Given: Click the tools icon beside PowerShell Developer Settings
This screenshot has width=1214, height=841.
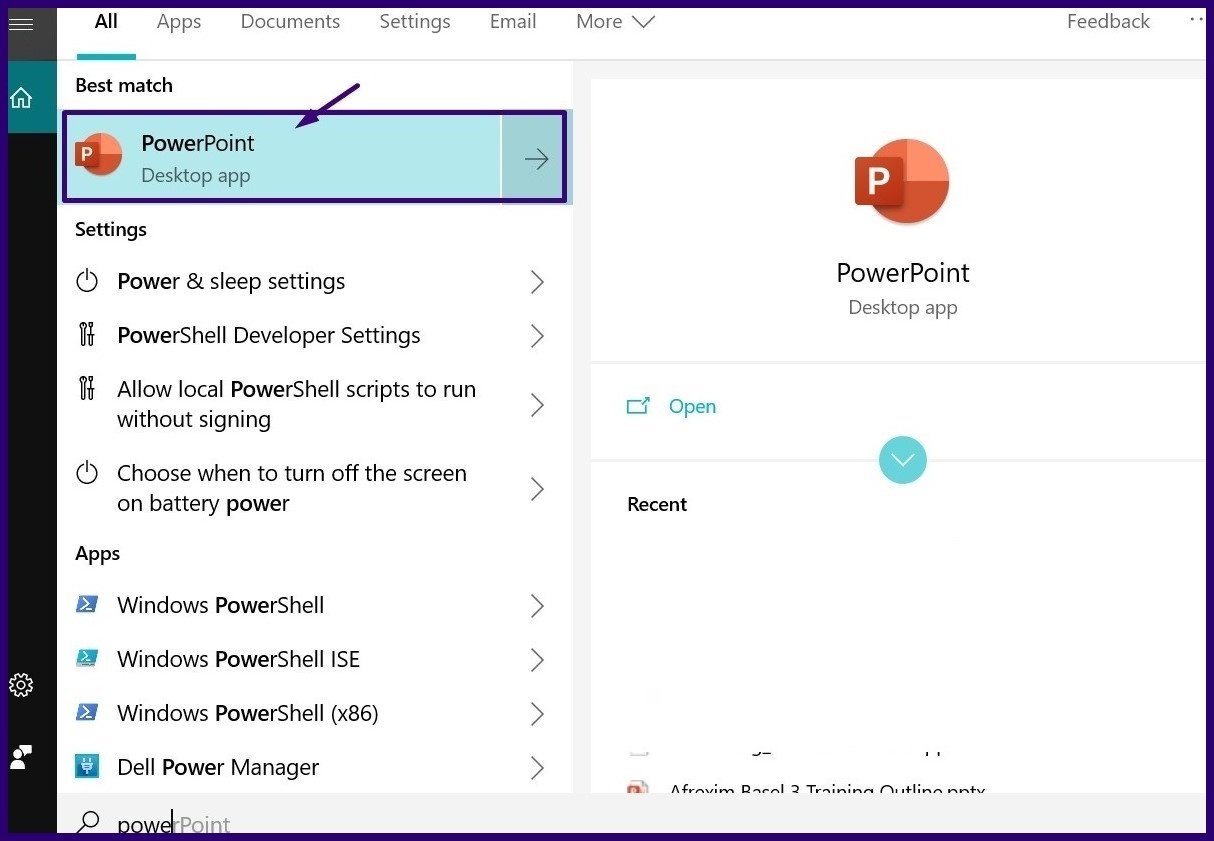Looking at the screenshot, I should (87, 335).
